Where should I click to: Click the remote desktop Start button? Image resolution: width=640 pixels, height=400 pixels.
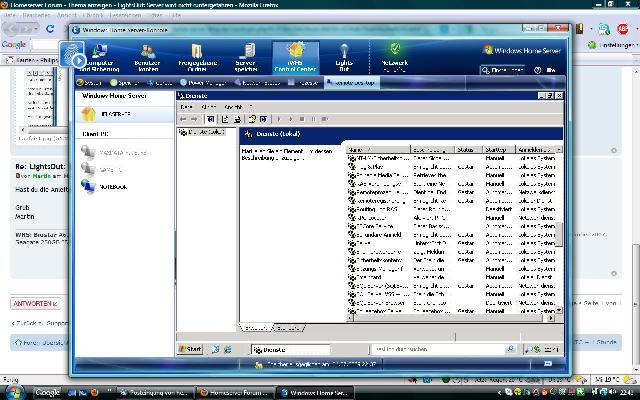(x=190, y=349)
